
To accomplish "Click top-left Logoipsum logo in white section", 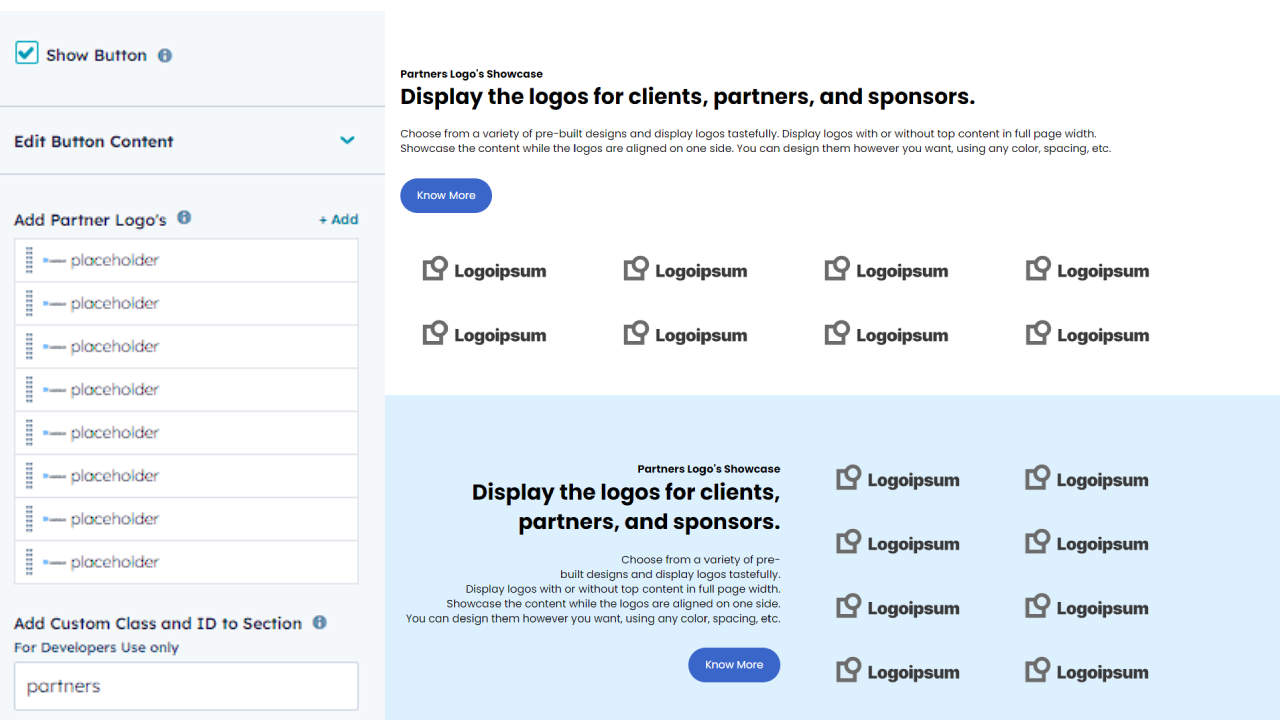I will click(484, 270).
